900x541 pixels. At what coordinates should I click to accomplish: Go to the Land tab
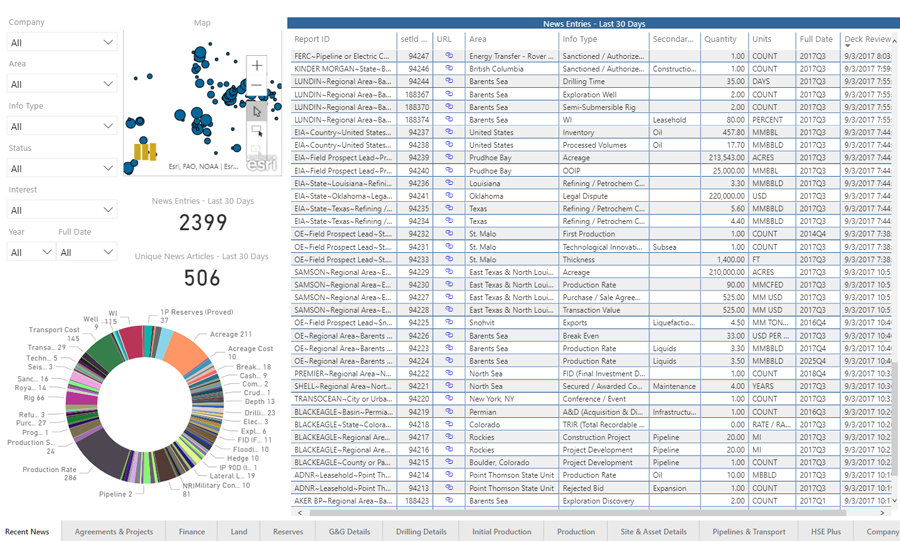[239, 531]
